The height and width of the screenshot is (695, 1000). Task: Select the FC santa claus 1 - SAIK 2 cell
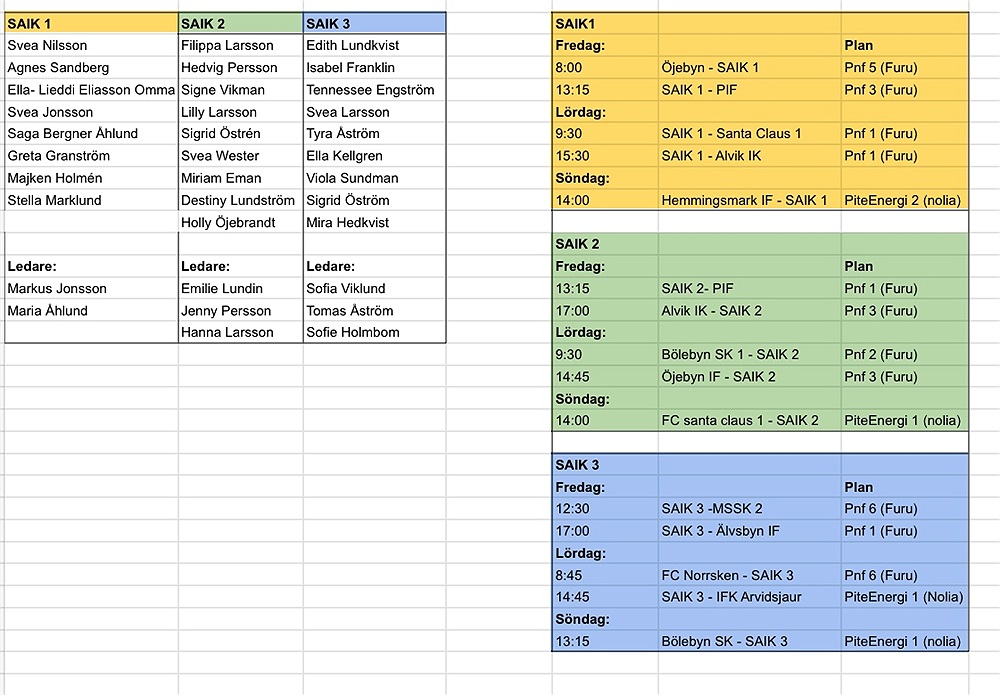[x=749, y=420]
